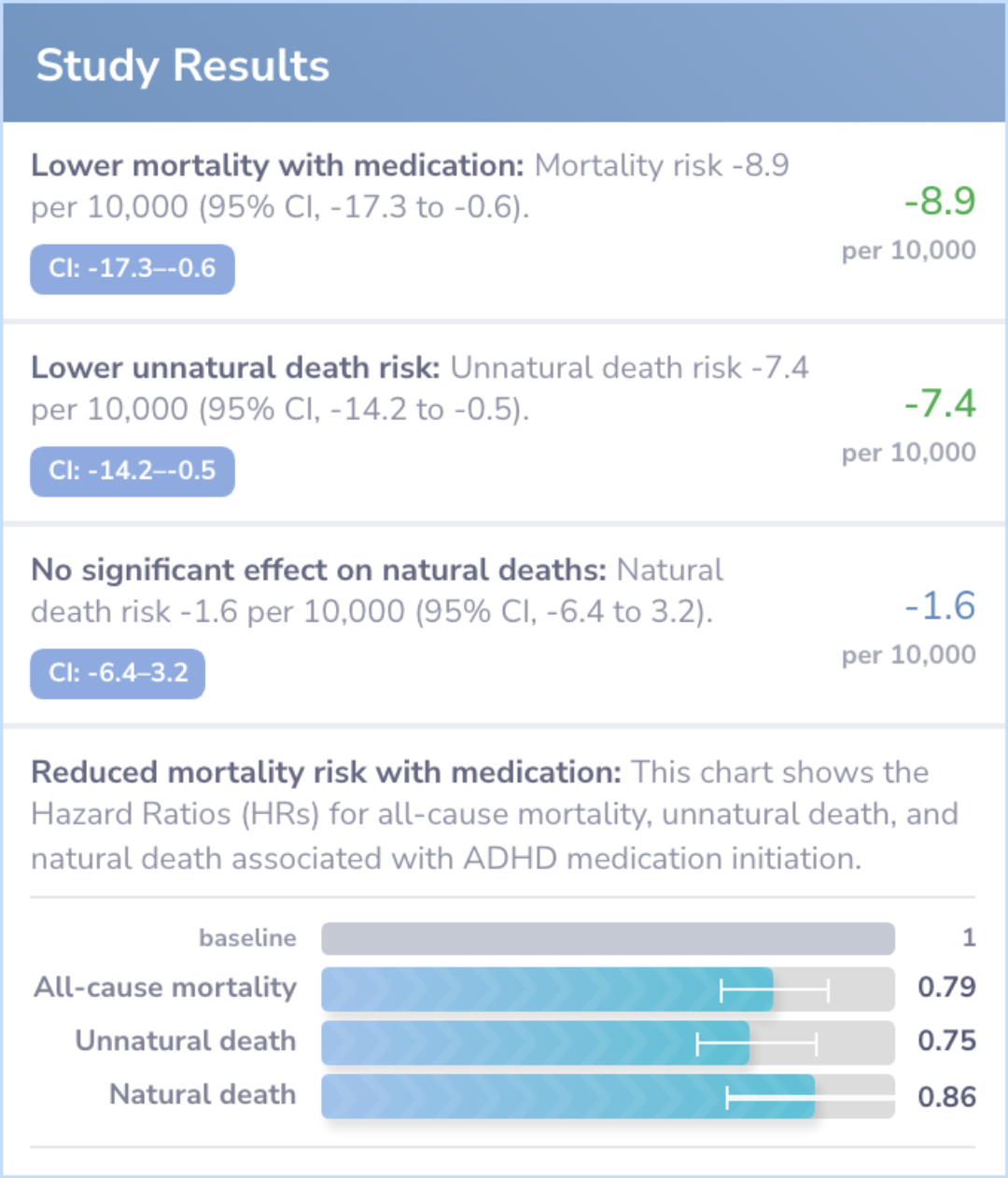Click the "baseline" chart label
The width and height of the screenshot is (1008, 1178).
click(247, 938)
